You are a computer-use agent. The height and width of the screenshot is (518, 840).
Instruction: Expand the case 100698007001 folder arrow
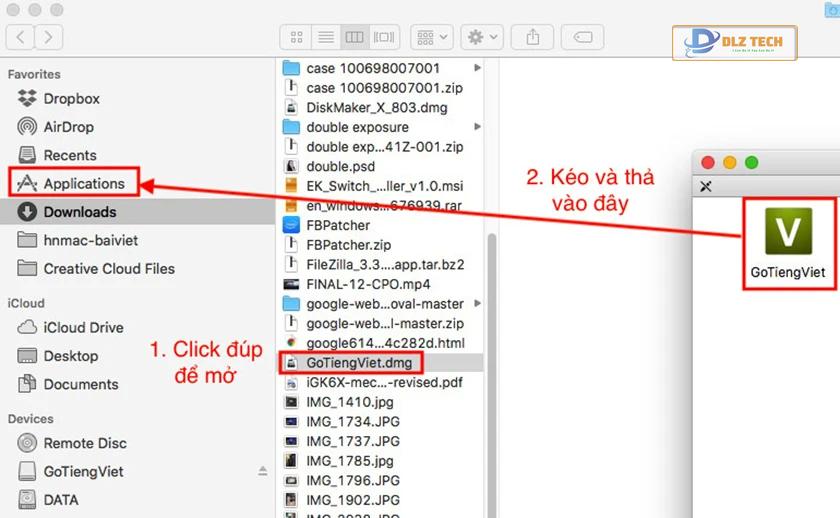click(x=477, y=67)
